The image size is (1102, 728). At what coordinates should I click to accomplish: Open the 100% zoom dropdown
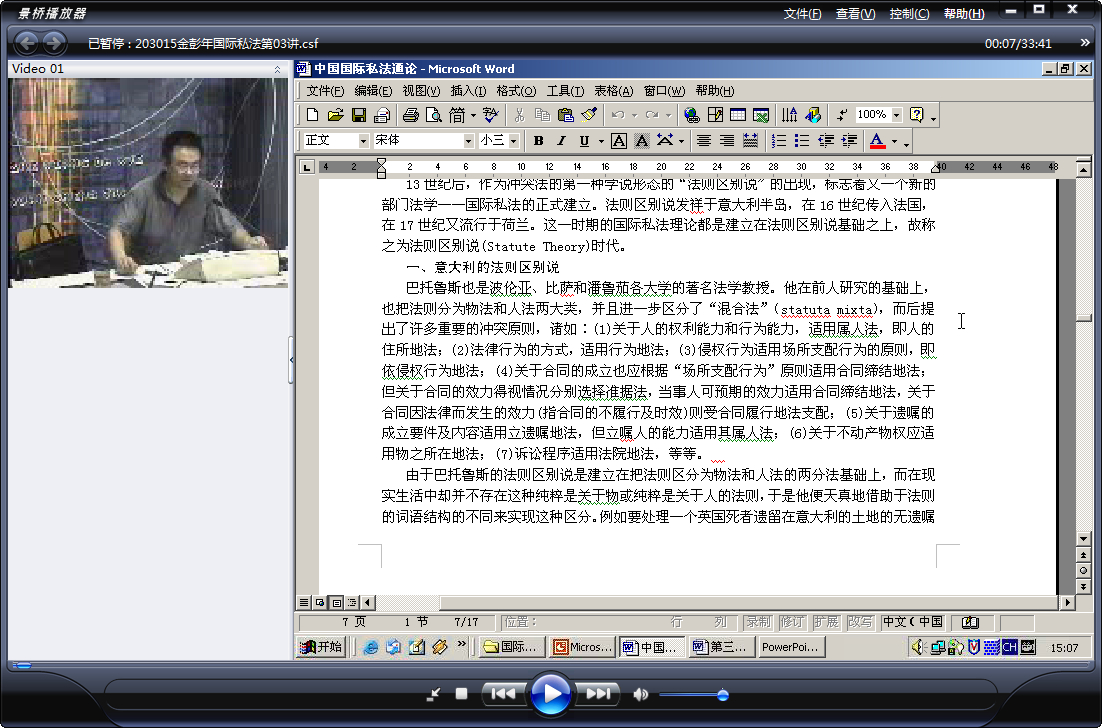[897, 115]
